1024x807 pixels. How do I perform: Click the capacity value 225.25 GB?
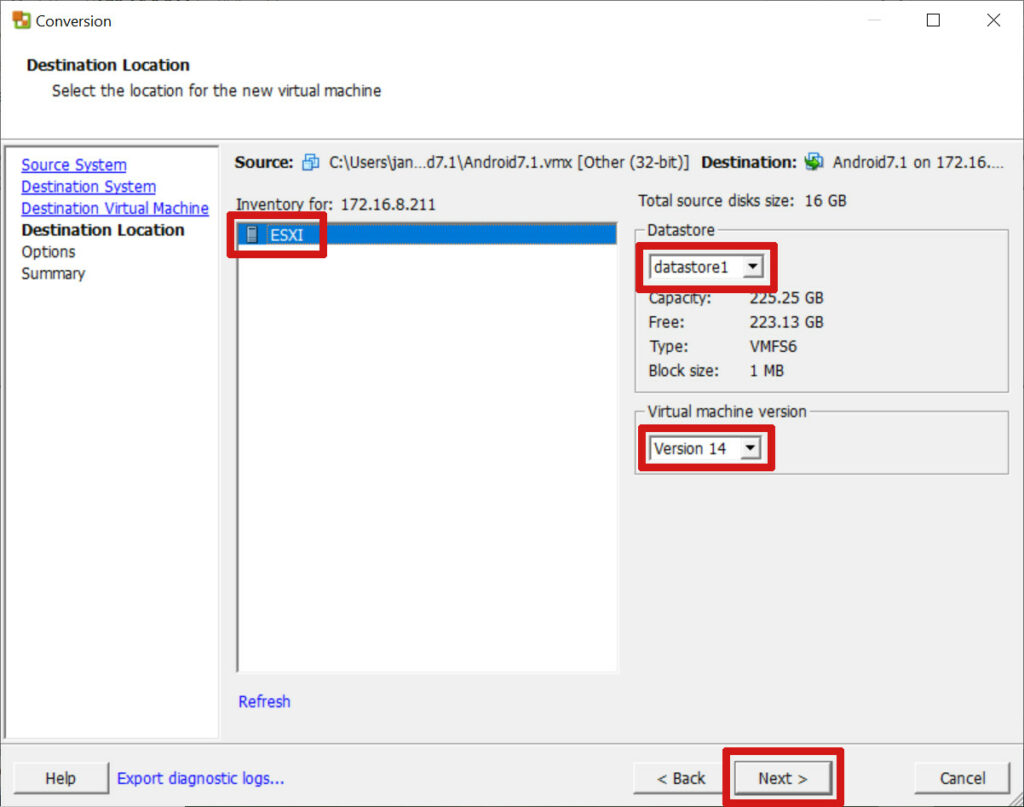click(x=786, y=298)
